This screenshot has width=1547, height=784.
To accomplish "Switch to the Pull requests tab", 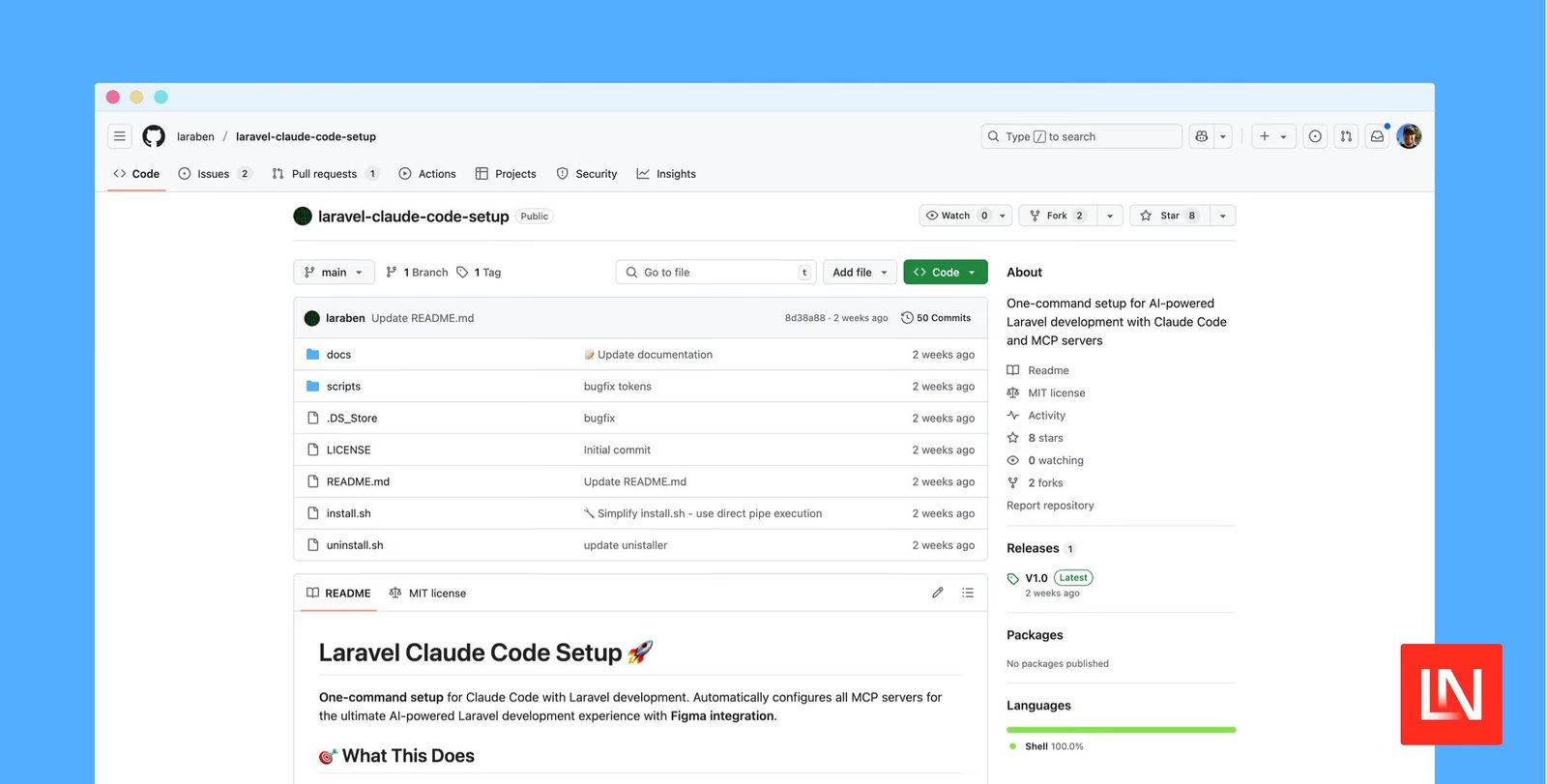I will tap(324, 174).
